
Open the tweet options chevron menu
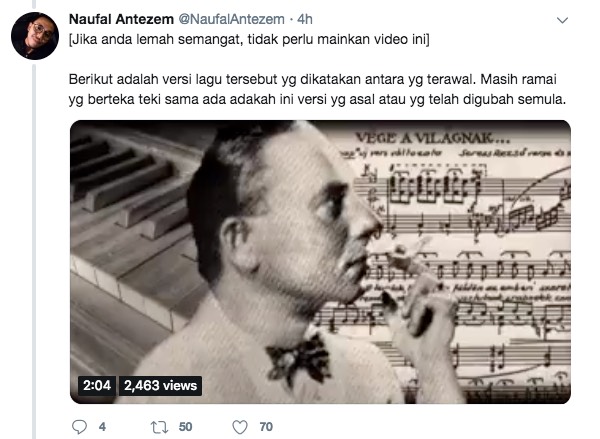click(x=562, y=20)
